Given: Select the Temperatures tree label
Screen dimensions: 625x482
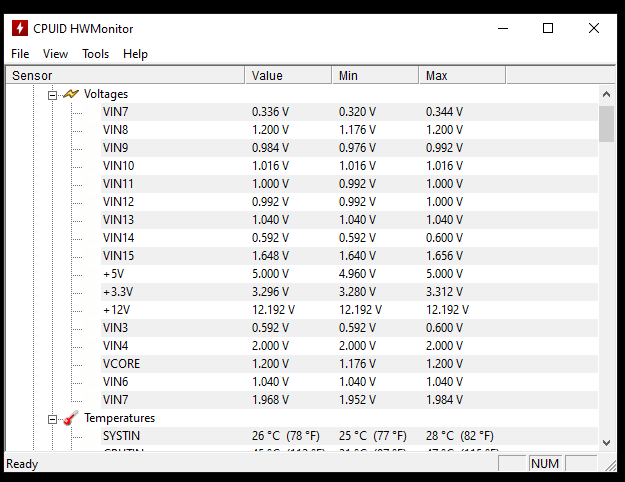Looking at the screenshot, I should click(120, 418).
